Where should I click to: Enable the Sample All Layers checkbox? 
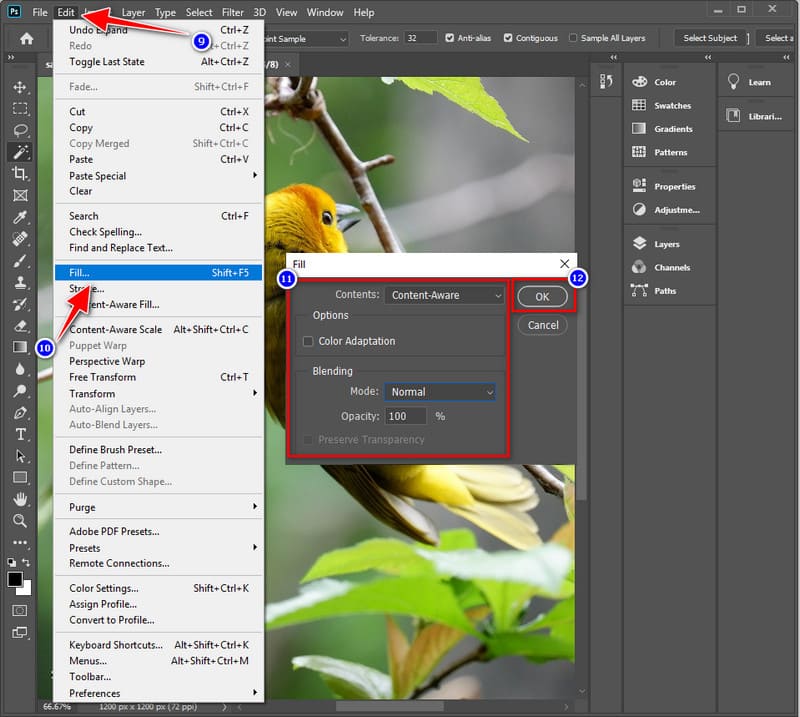click(573, 38)
